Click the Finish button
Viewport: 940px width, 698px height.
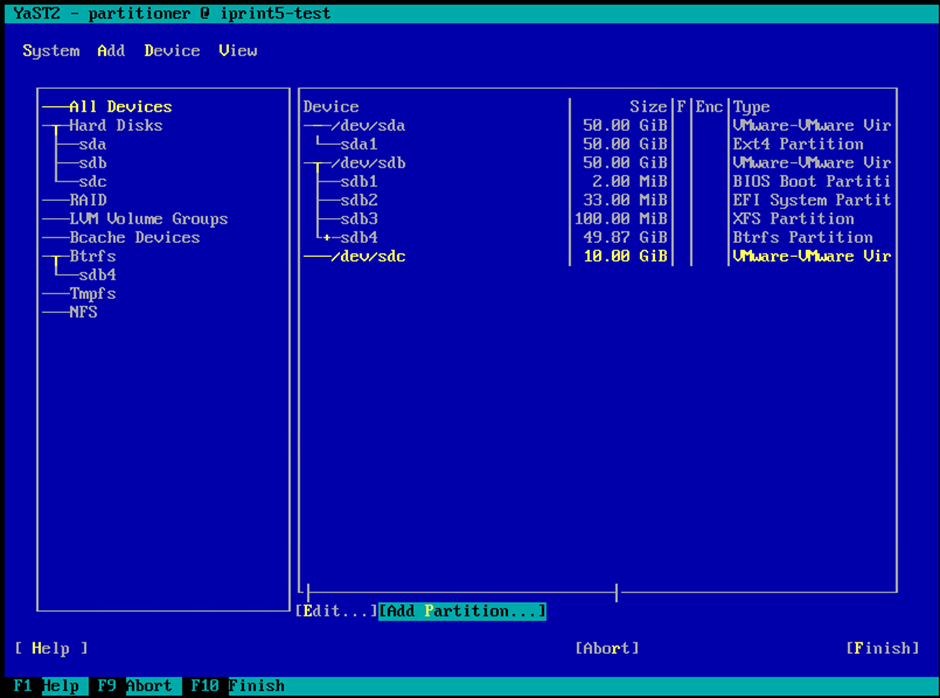(882, 648)
